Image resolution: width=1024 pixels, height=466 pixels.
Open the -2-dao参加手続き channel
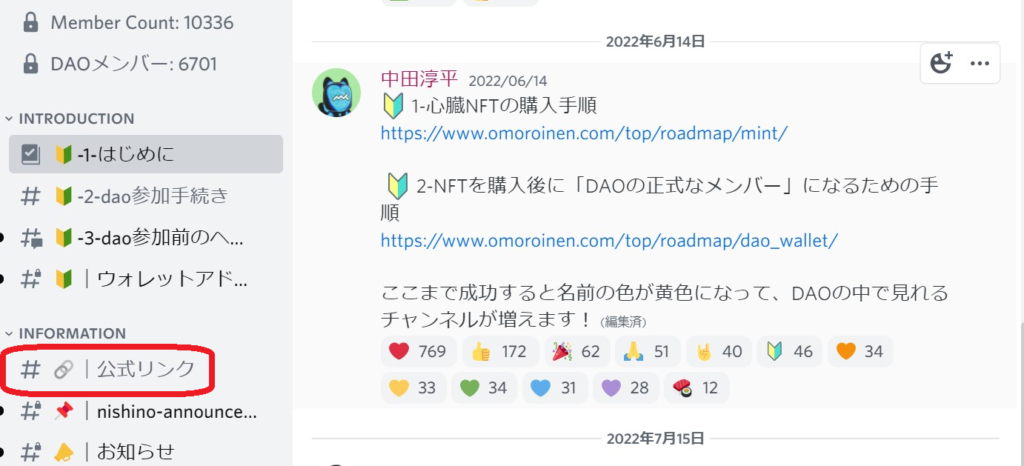[x=146, y=196]
